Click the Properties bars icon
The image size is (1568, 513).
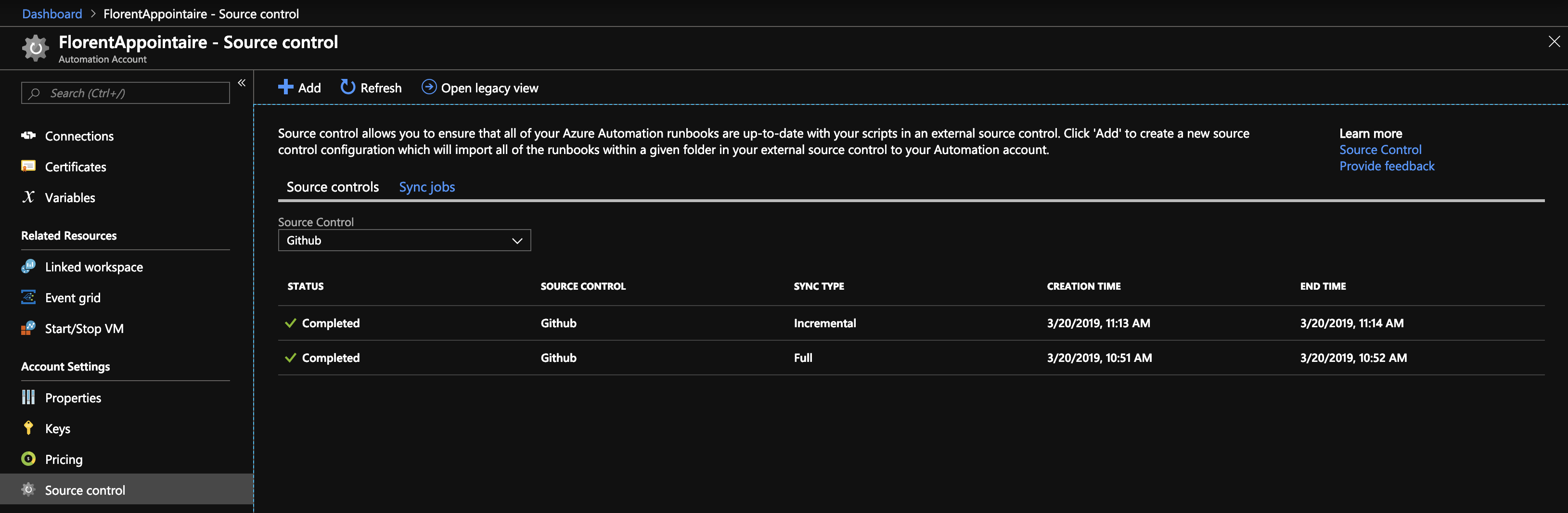click(x=28, y=398)
